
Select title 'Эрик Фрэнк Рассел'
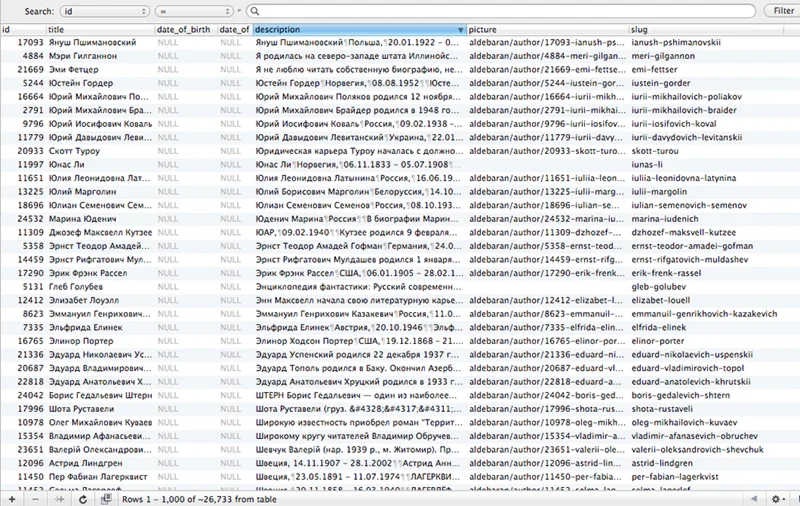pos(88,273)
